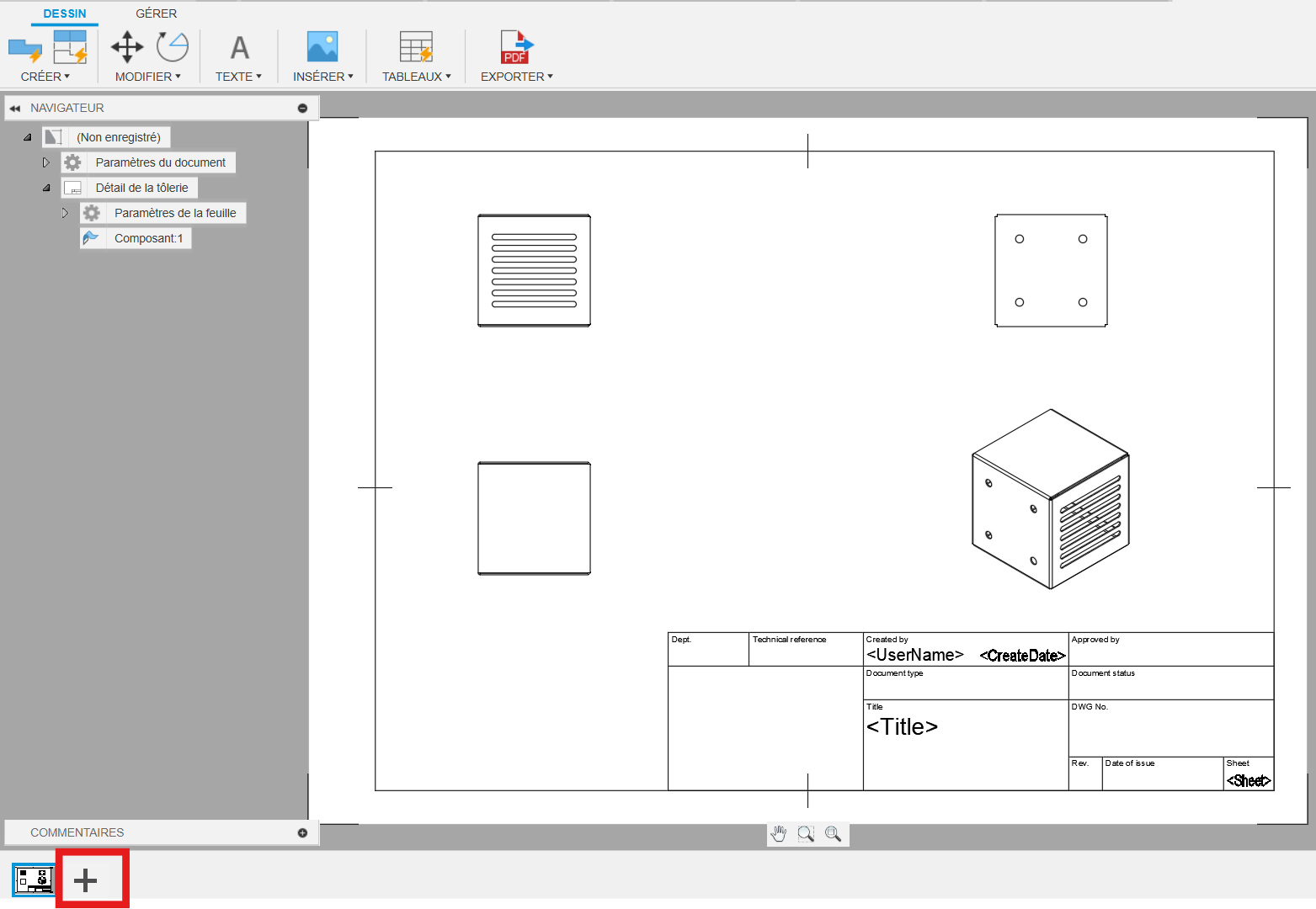Viewport: 1316px width, 909px height.
Task: Add a new sheet with plus button
Action: [85, 880]
